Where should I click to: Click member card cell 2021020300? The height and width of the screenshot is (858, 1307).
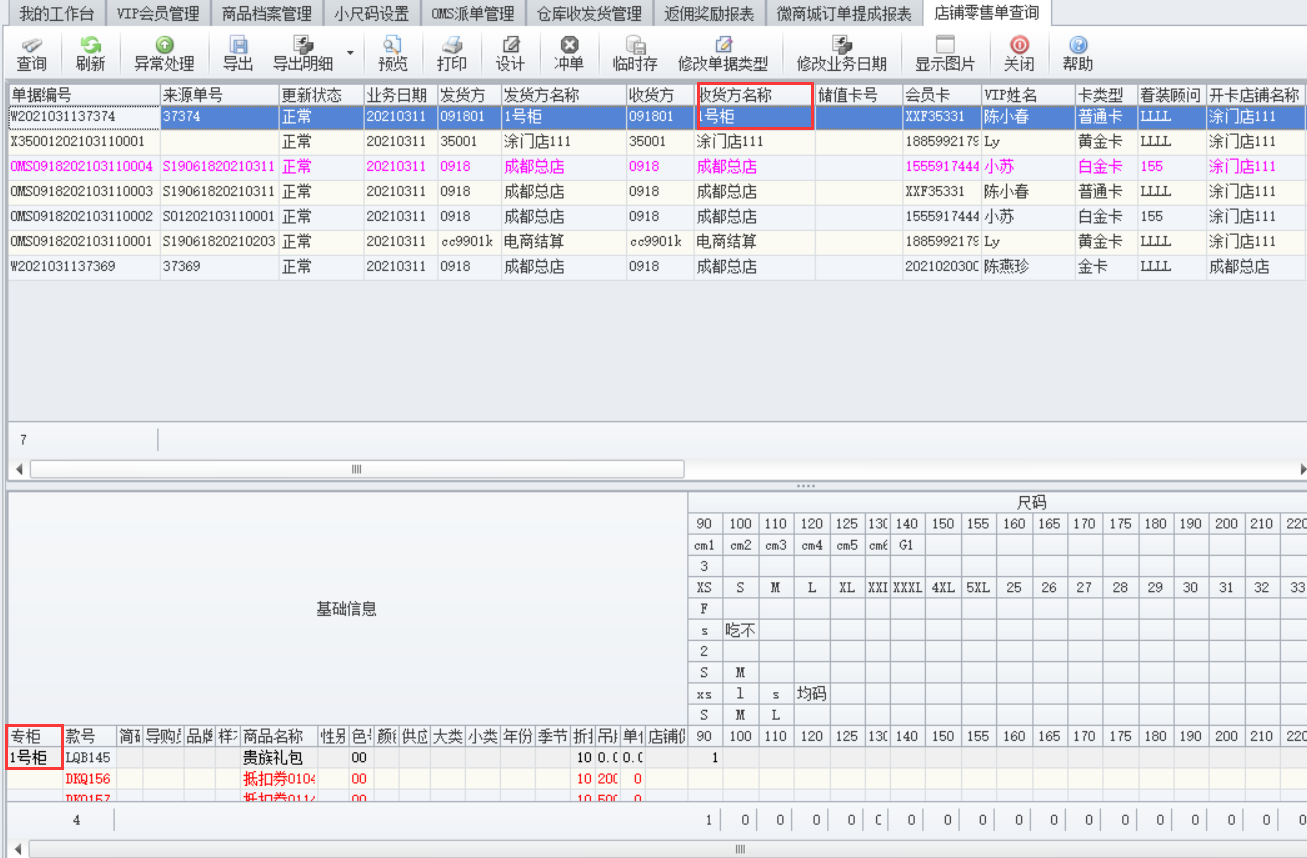[941, 267]
